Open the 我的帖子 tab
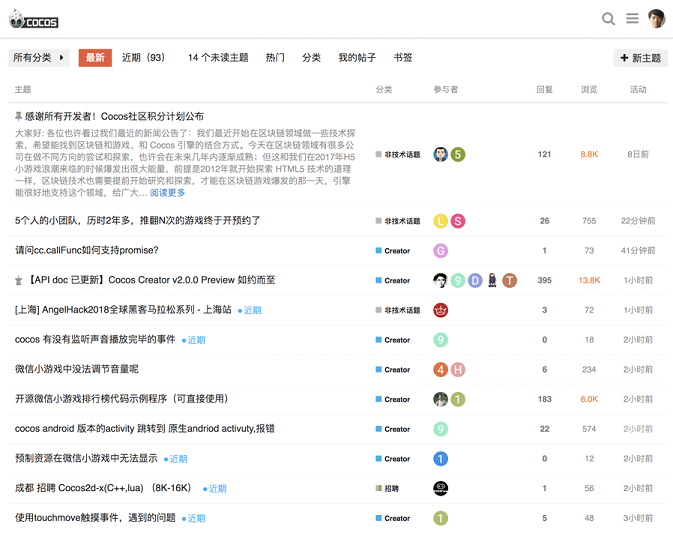Image resolution: width=673 pixels, height=533 pixels. tap(357, 58)
